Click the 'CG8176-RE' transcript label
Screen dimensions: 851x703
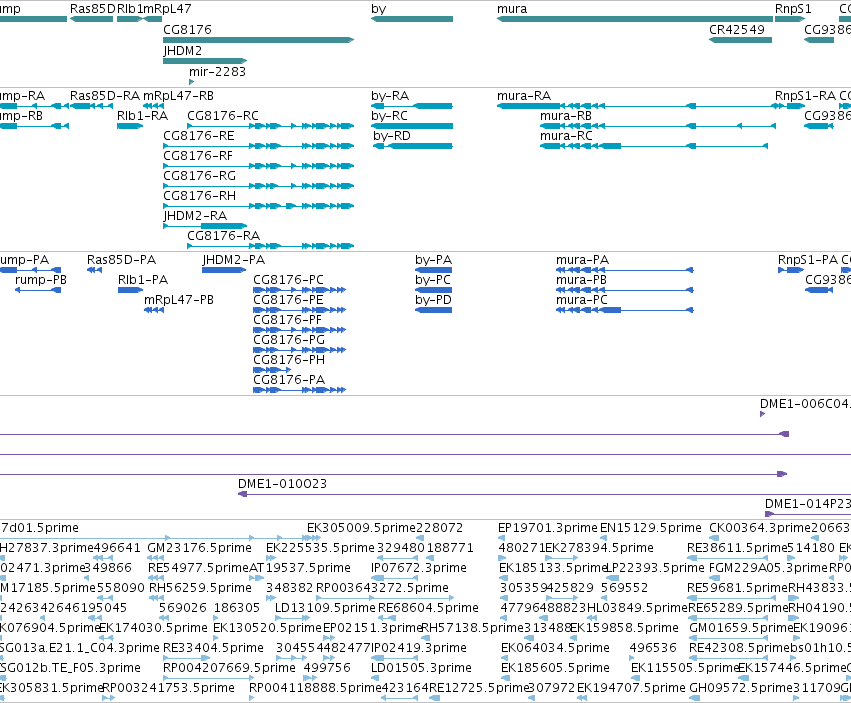click(199, 136)
